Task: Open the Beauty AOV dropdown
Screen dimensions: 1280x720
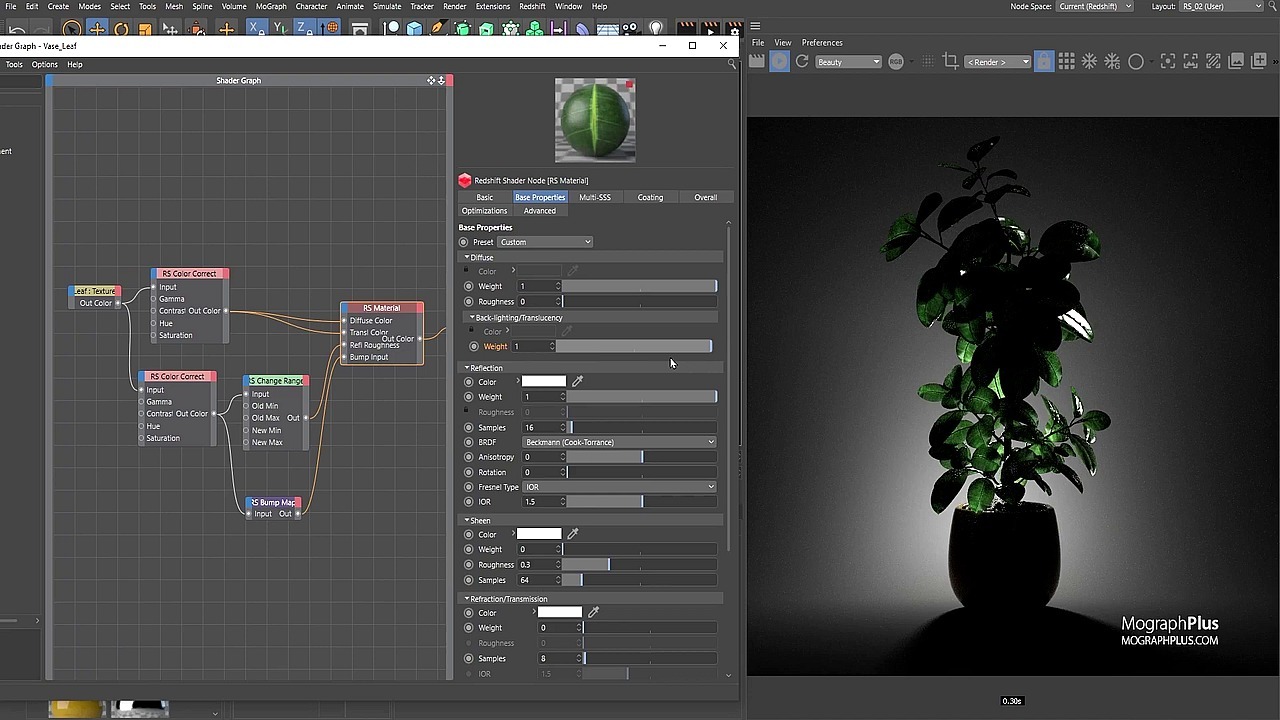Action: tap(848, 62)
